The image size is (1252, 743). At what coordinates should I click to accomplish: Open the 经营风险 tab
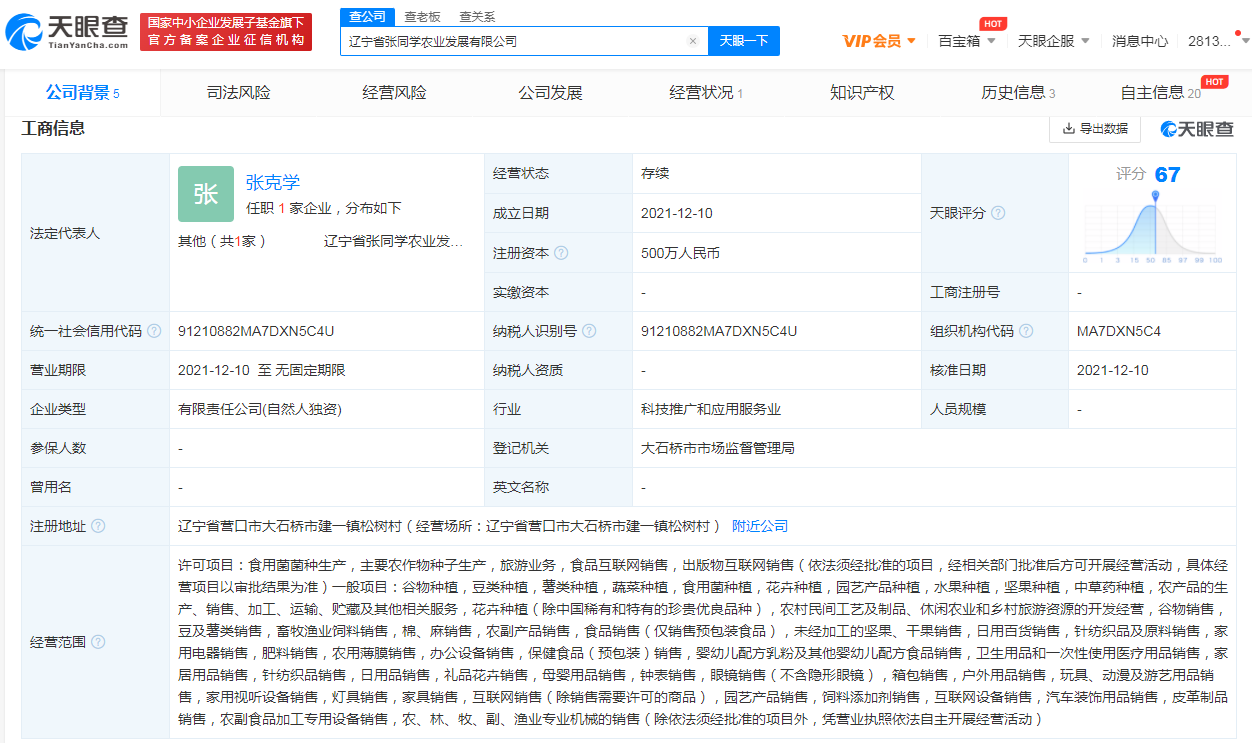[394, 93]
